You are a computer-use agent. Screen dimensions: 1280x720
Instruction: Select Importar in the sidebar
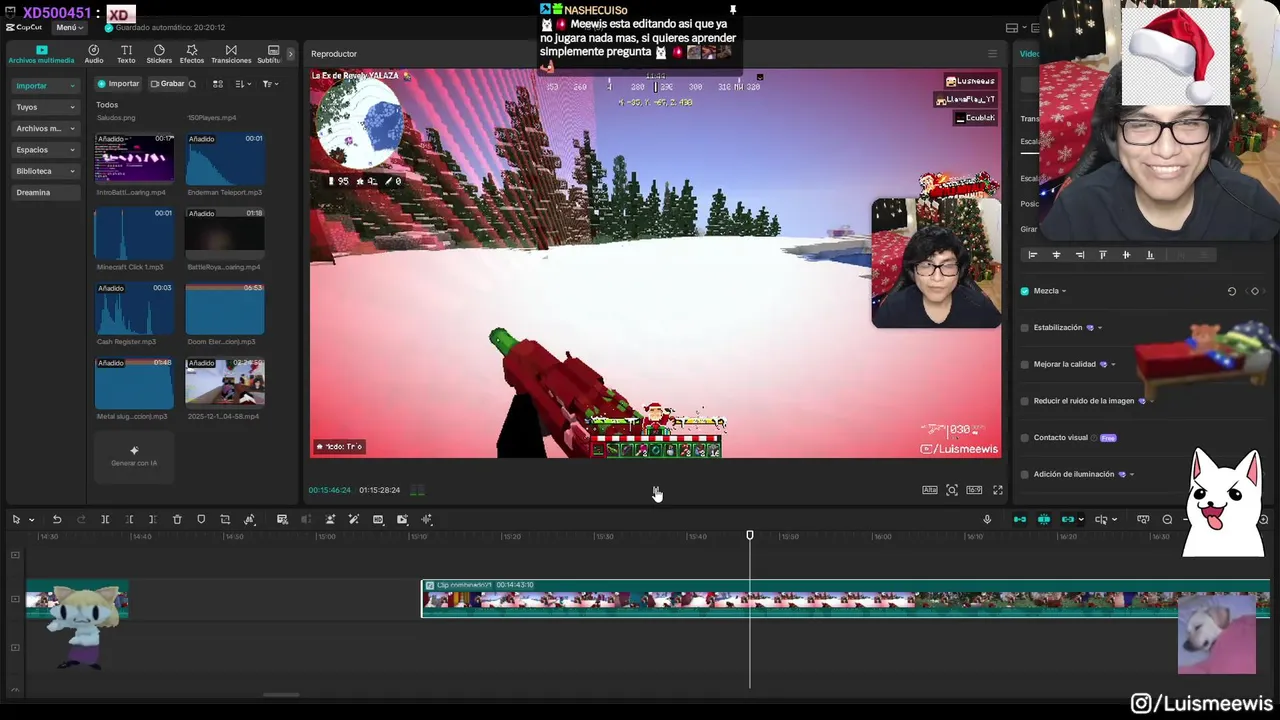point(45,85)
